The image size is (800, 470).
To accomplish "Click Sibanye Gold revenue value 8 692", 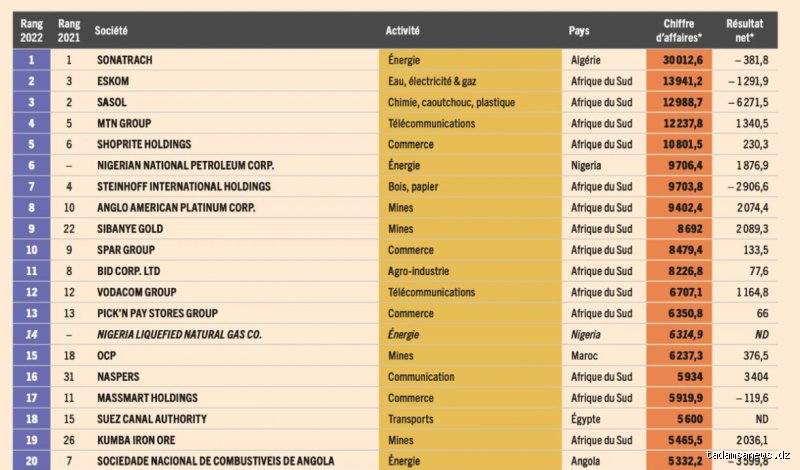I will (x=690, y=229).
